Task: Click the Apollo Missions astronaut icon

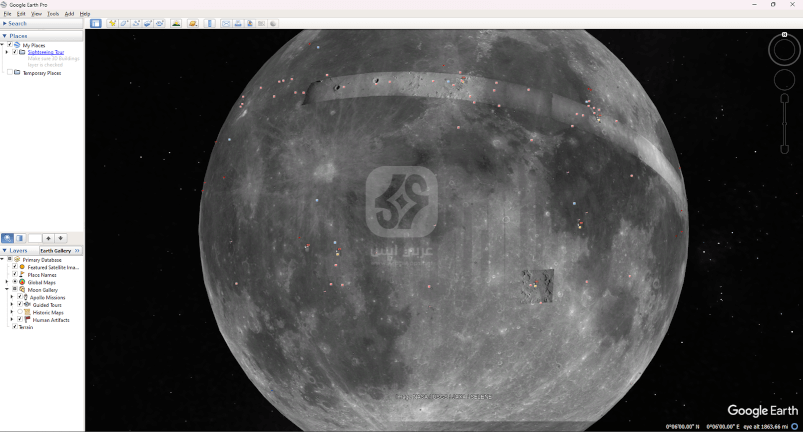Action: coord(26,297)
